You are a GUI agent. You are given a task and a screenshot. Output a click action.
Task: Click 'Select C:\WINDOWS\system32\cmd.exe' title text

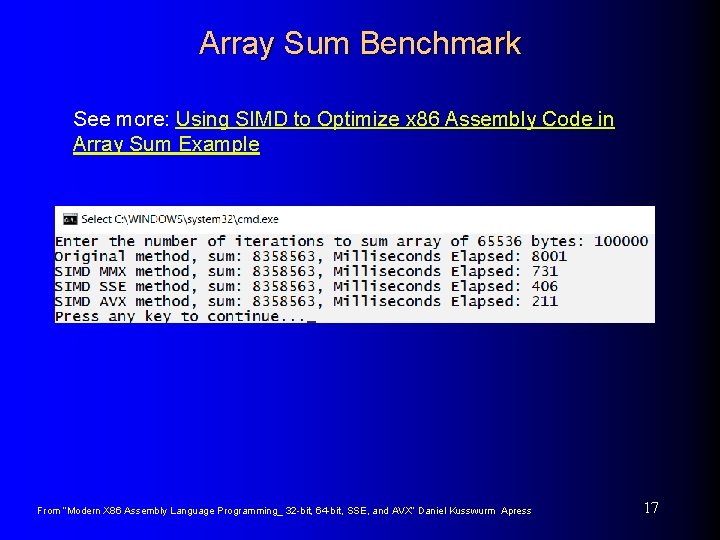point(180,219)
